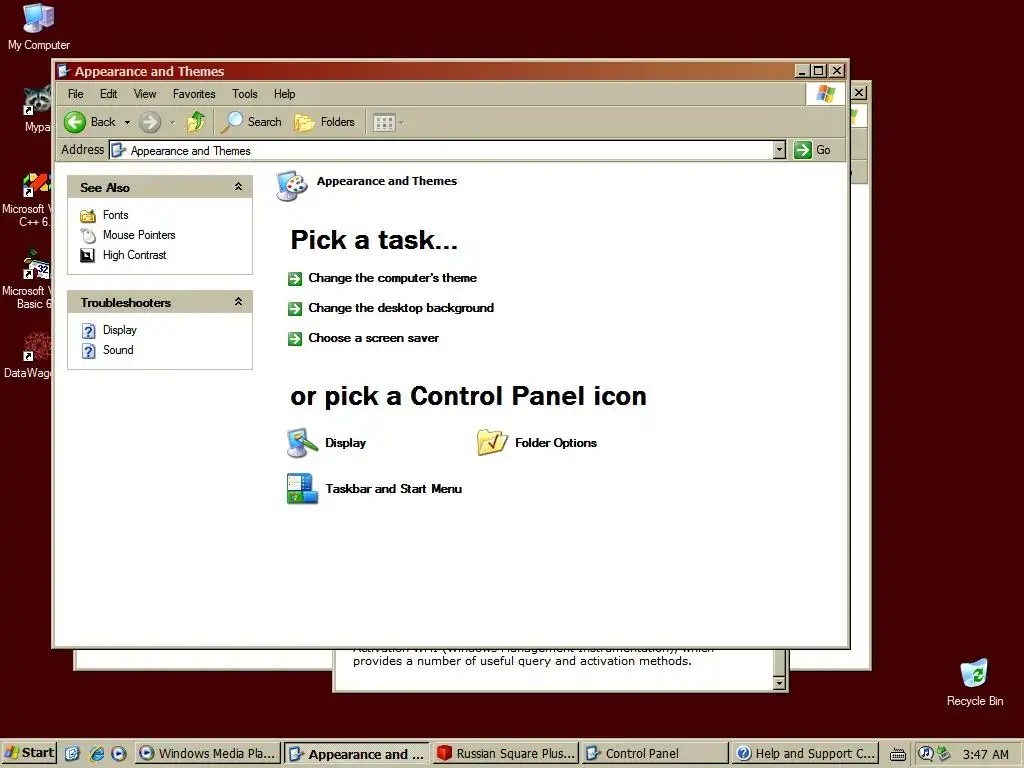Click the taskbar clock showing 3:47 AM
The height and width of the screenshot is (768, 1024).
985,754
